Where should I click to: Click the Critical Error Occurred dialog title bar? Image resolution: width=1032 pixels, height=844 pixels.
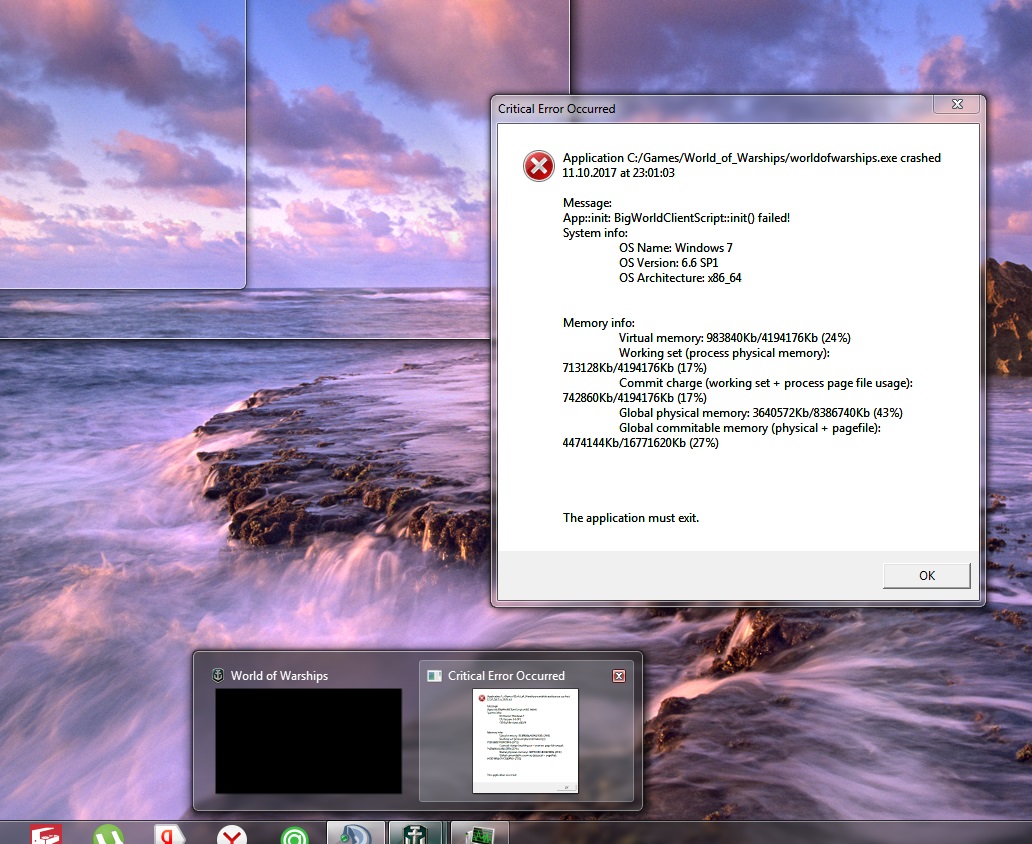pyautogui.click(x=700, y=108)
